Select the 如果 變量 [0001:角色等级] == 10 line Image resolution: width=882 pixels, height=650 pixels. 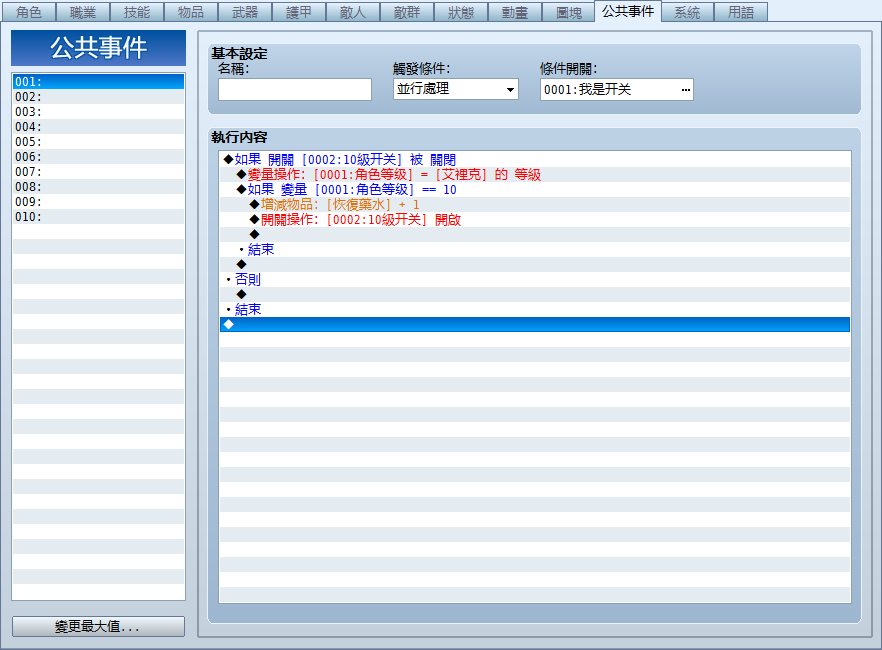(535, 189)
